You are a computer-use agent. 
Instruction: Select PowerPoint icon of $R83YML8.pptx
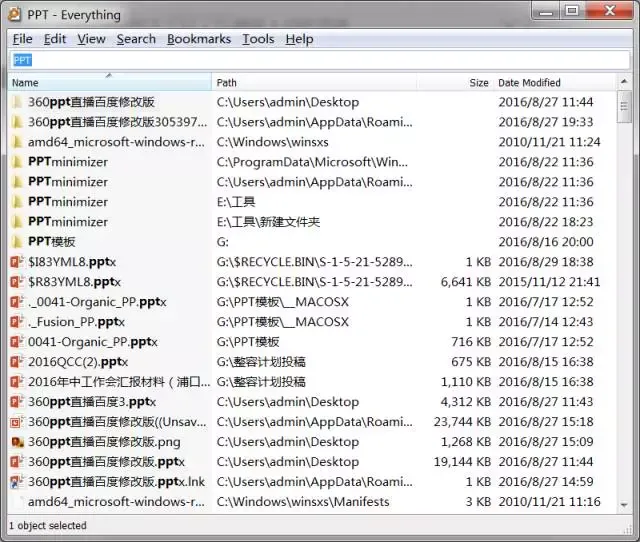pos(17,282)
